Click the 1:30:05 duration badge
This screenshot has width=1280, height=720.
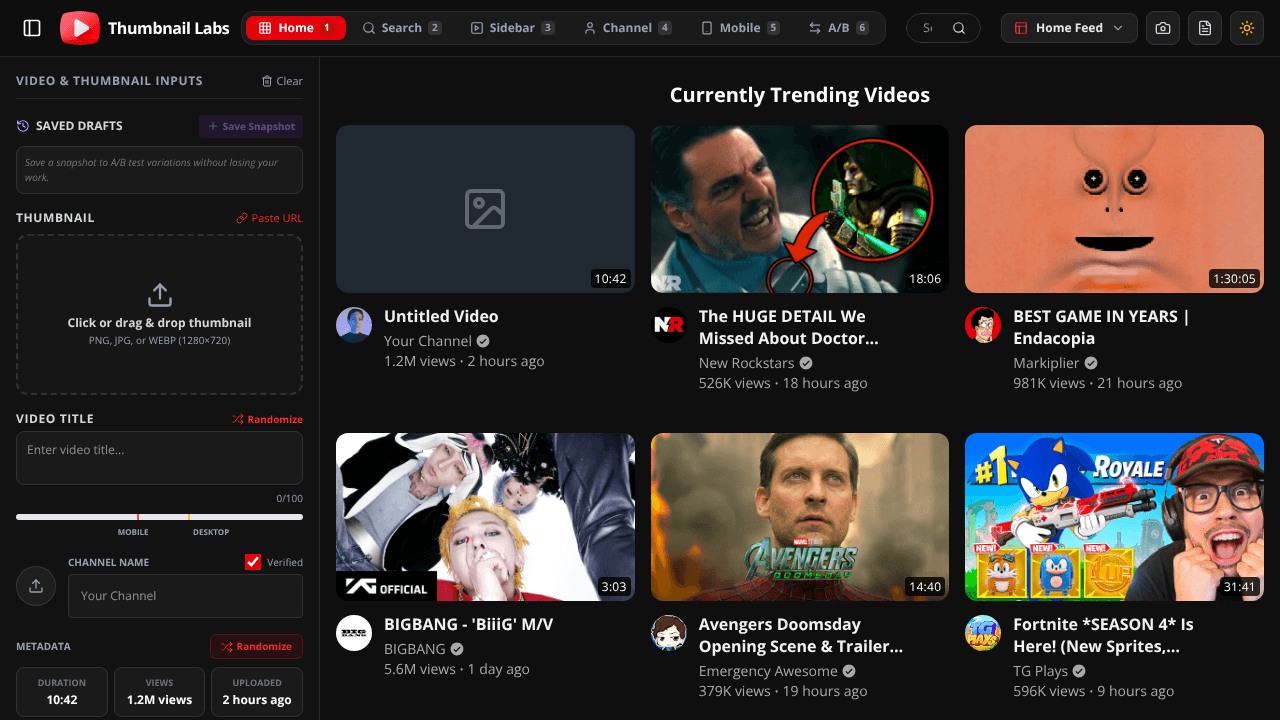tap(1233, 279)
